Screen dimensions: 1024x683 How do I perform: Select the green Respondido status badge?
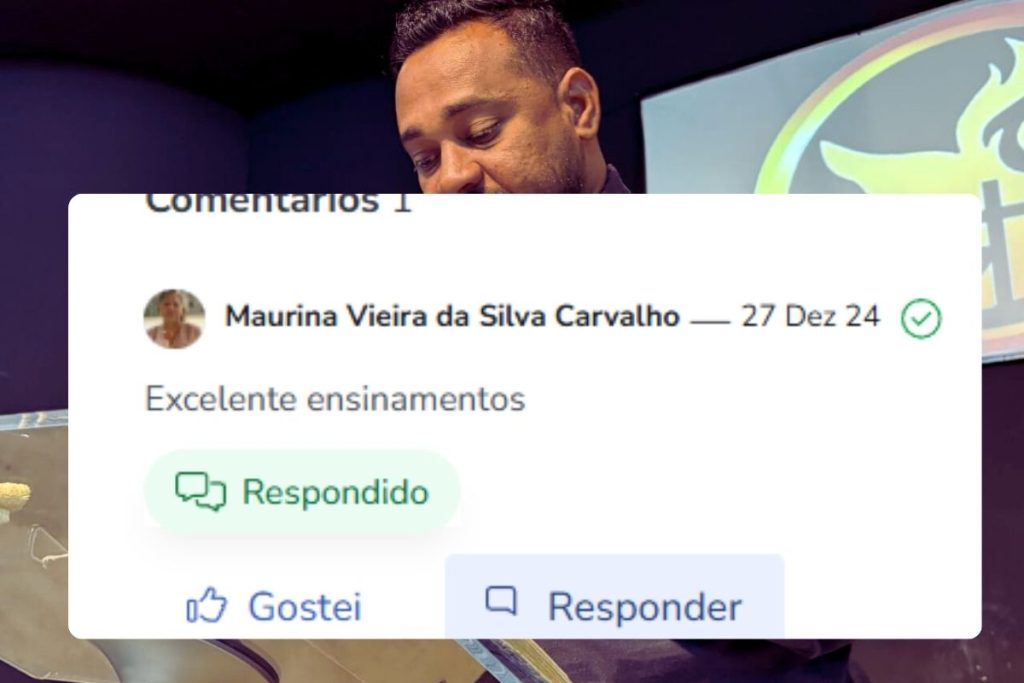pos(302,491)
